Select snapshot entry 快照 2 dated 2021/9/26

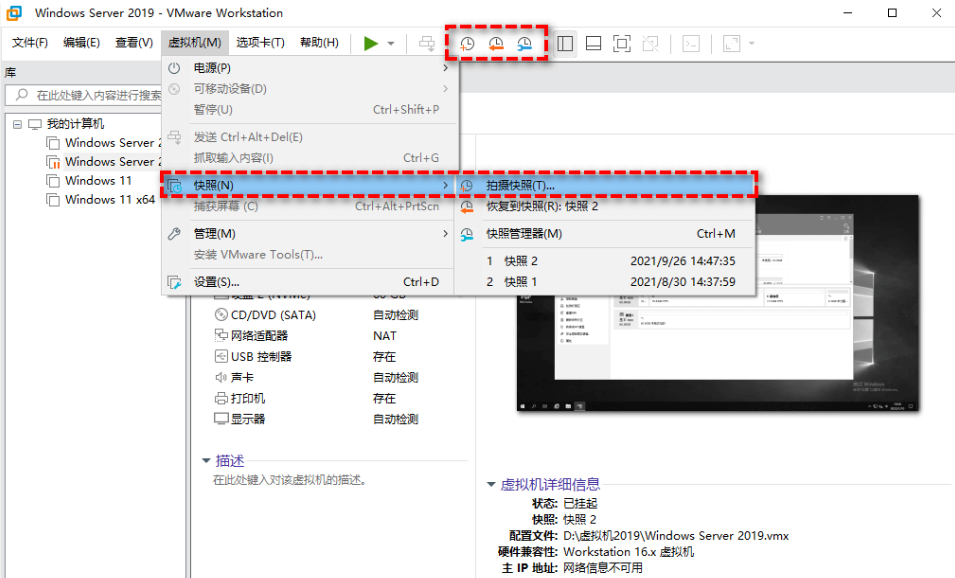pyautogui.click(x=605, y=261)
